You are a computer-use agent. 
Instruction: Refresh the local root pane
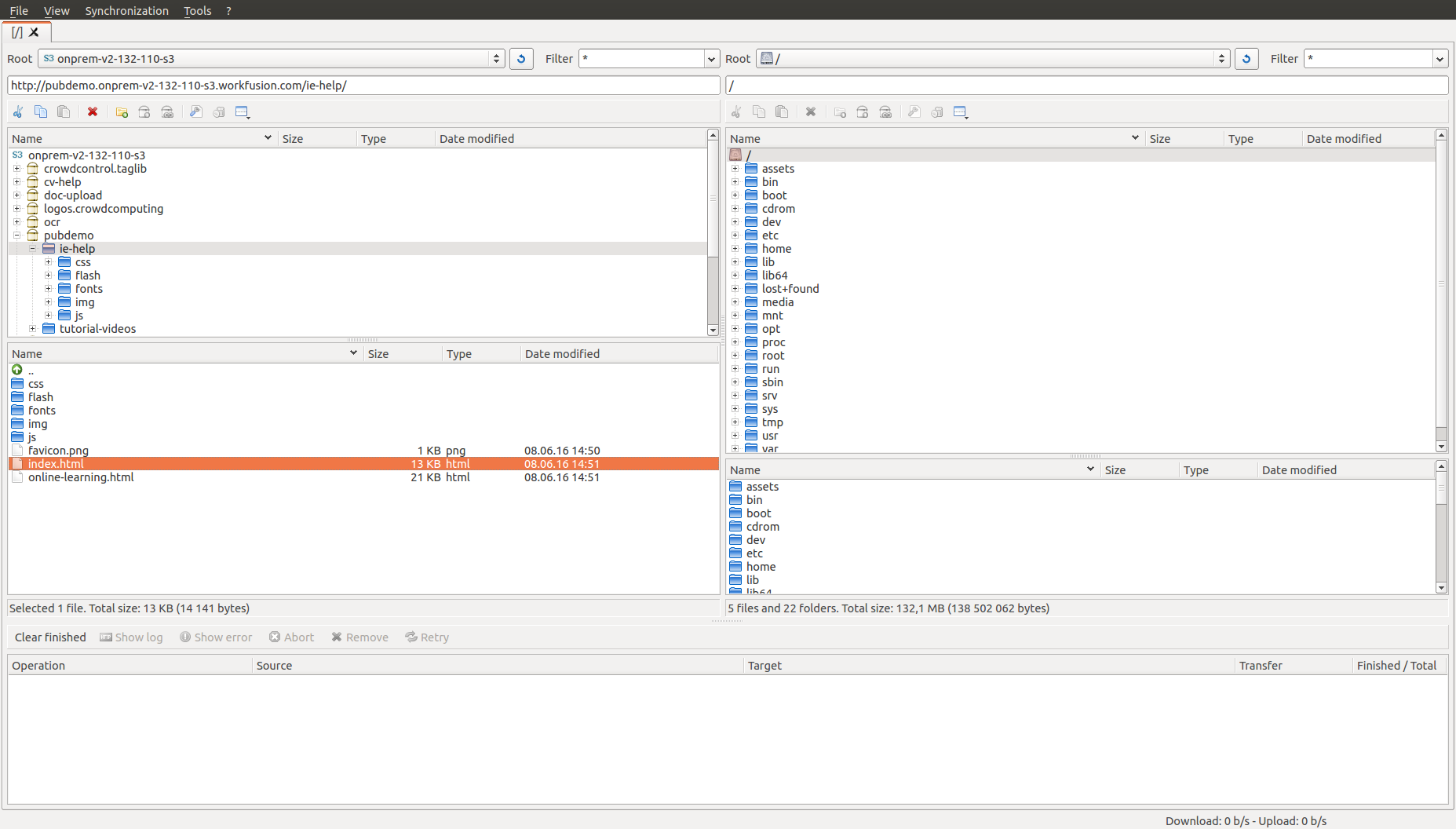pos(1246,59)
